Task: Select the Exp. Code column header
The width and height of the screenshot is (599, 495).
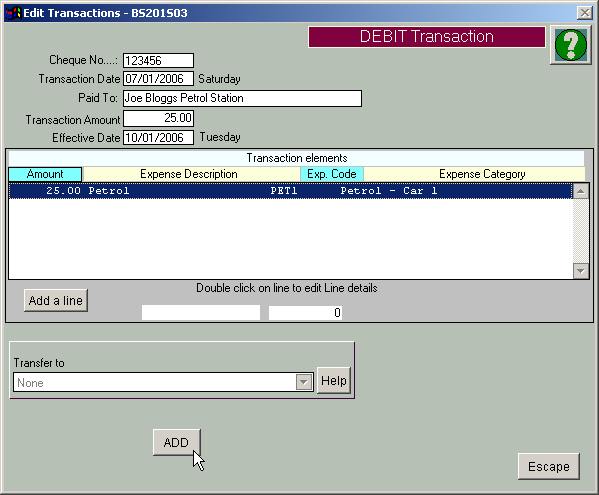Action: tap(332, 174)
